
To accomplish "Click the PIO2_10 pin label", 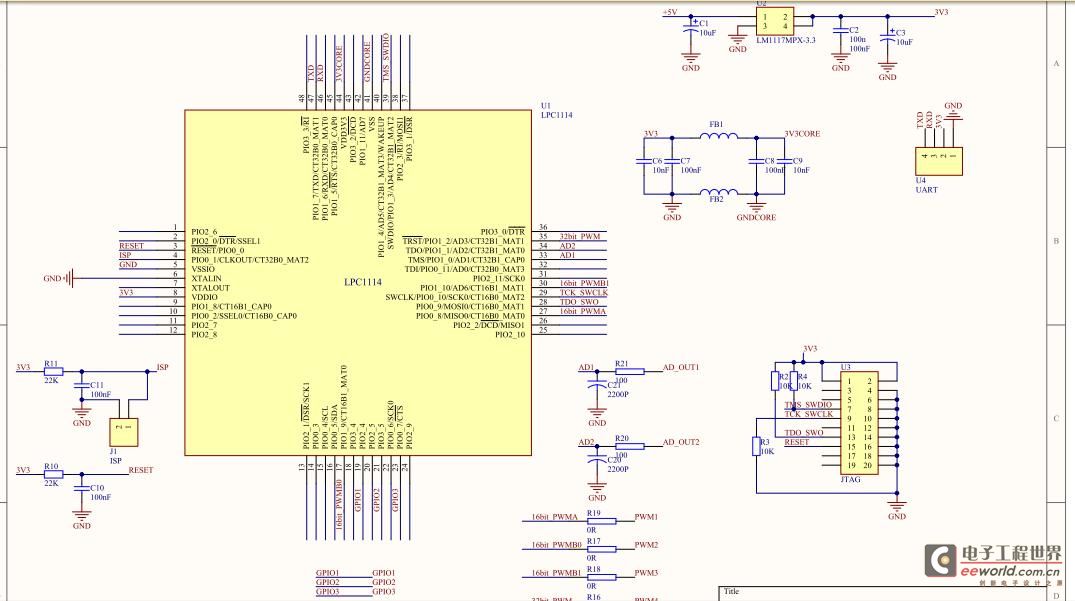I will 509,335.
